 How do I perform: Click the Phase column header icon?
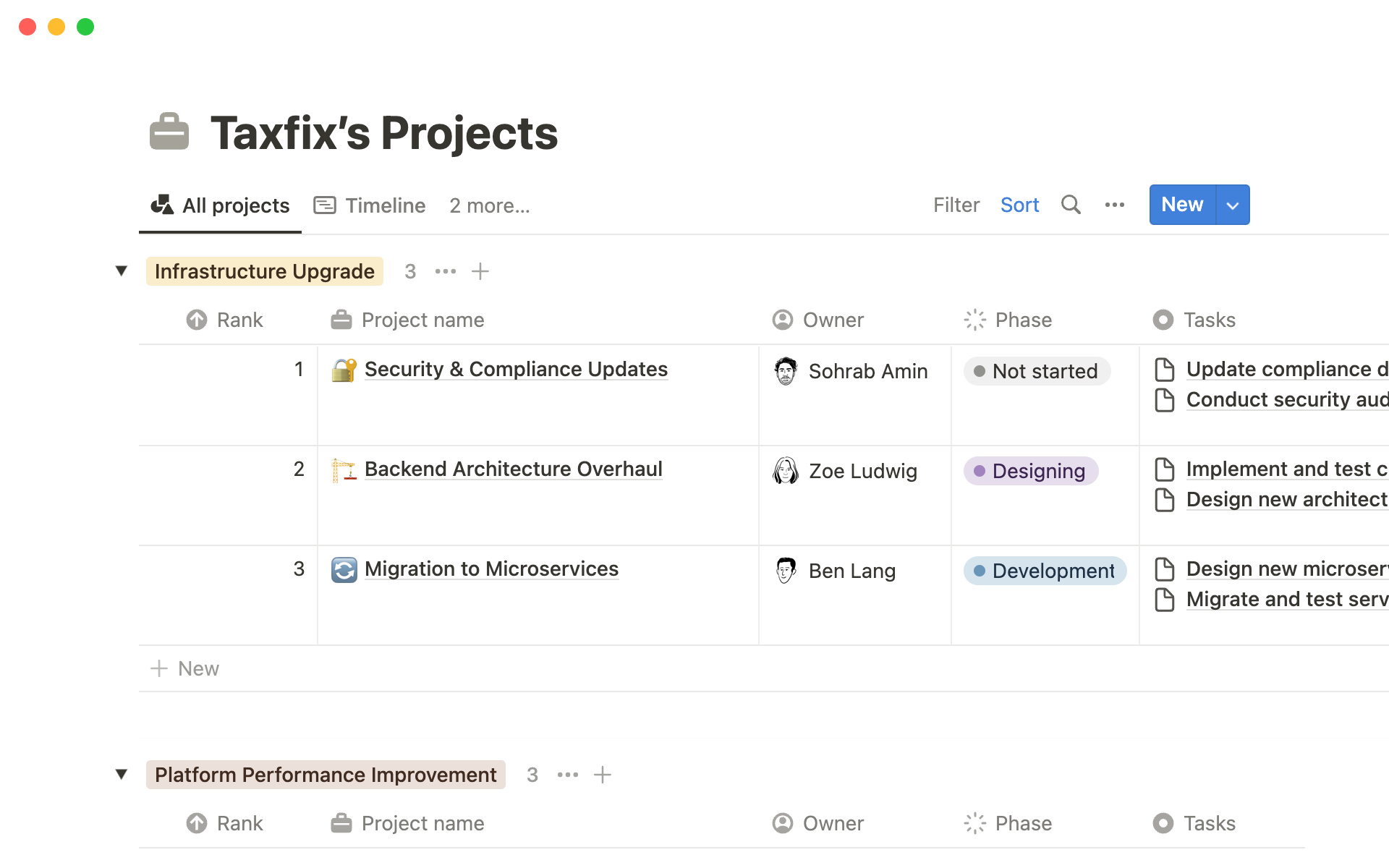tap(975, 319)
